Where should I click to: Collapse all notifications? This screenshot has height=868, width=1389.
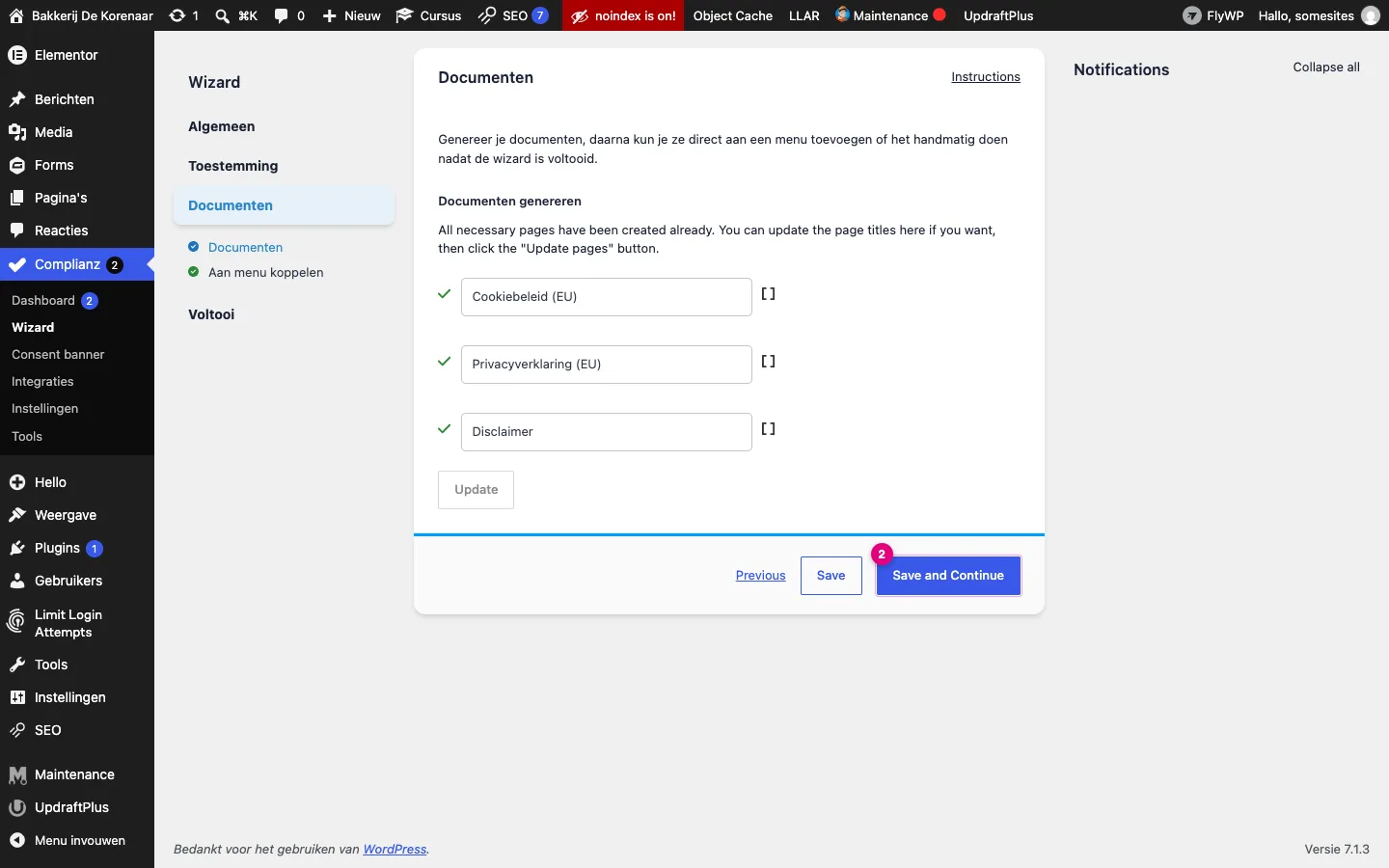point(1326,68)
